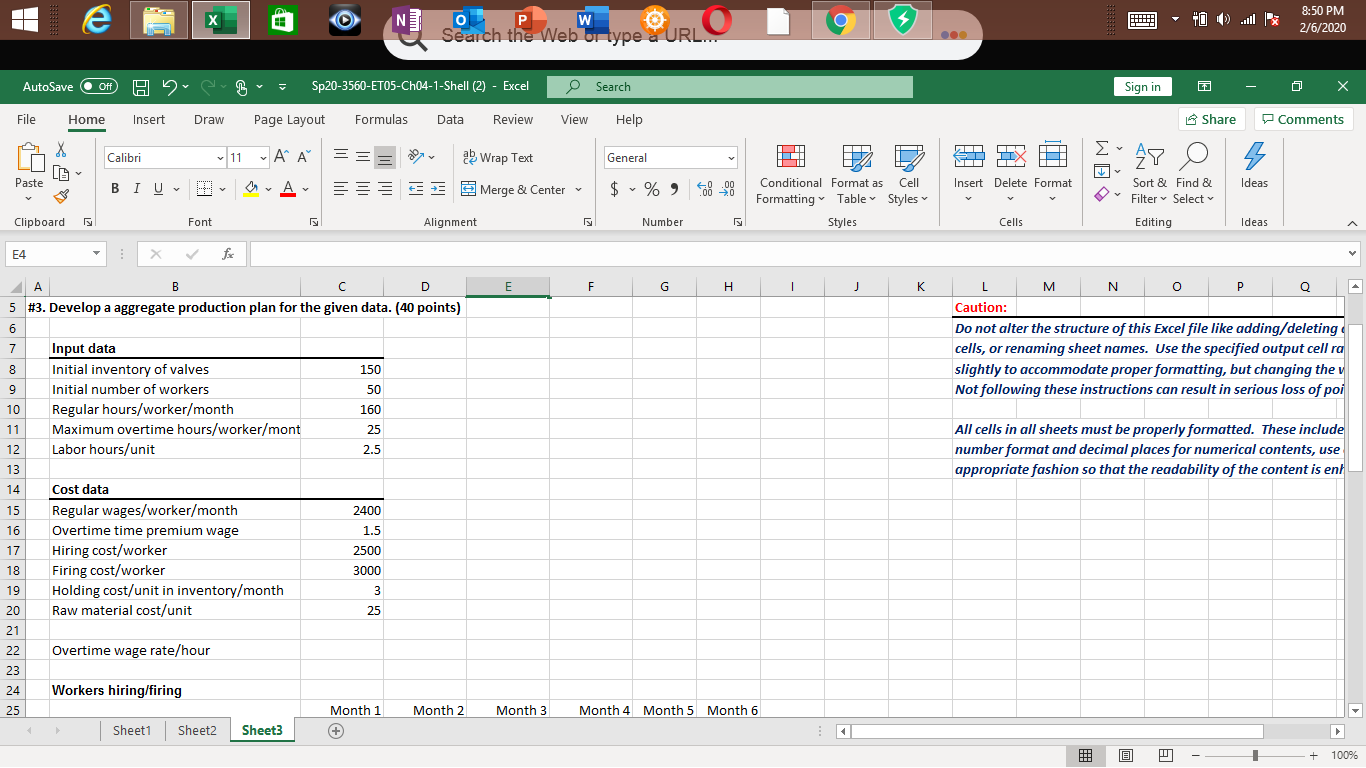The height and width of the screenshot is (768, 1366).
Task: Select the Sheet1 worksheet tab
Action: coord(132,730)
